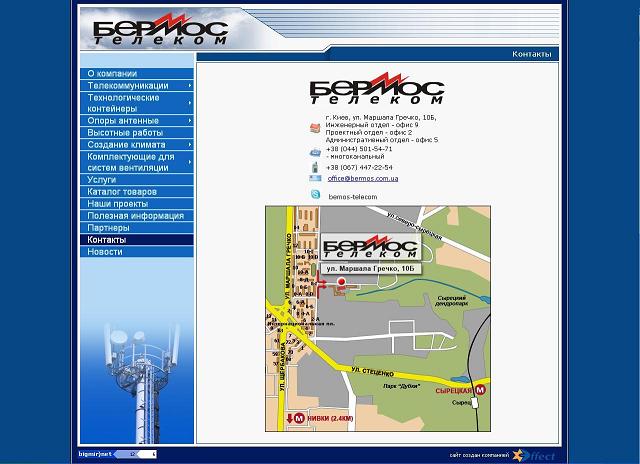This screenshot has width=640, height=464.
Task: Open the Услуги menu item
Action: tap(137, 180)
